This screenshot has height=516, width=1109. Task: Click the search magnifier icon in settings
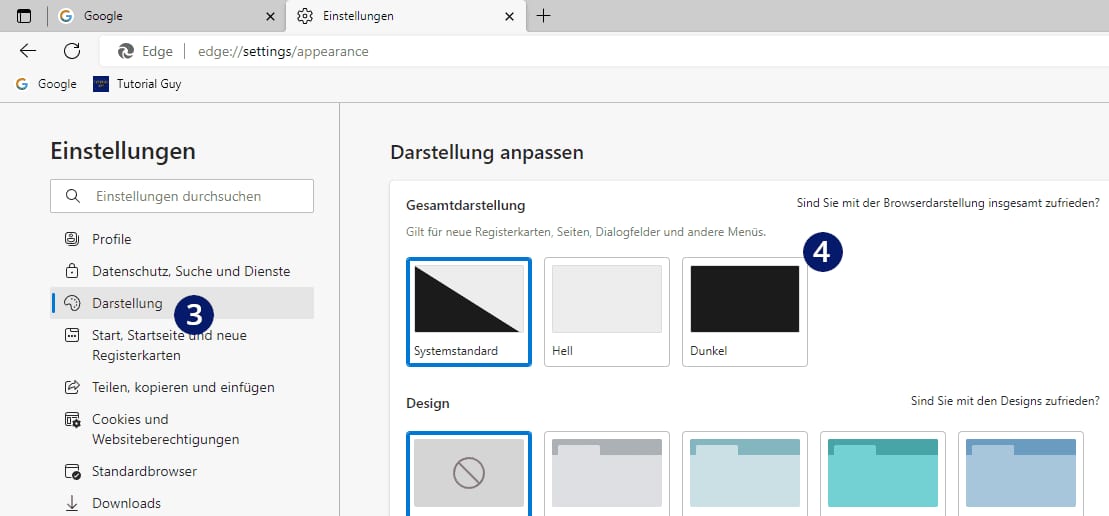click(72, 197)
